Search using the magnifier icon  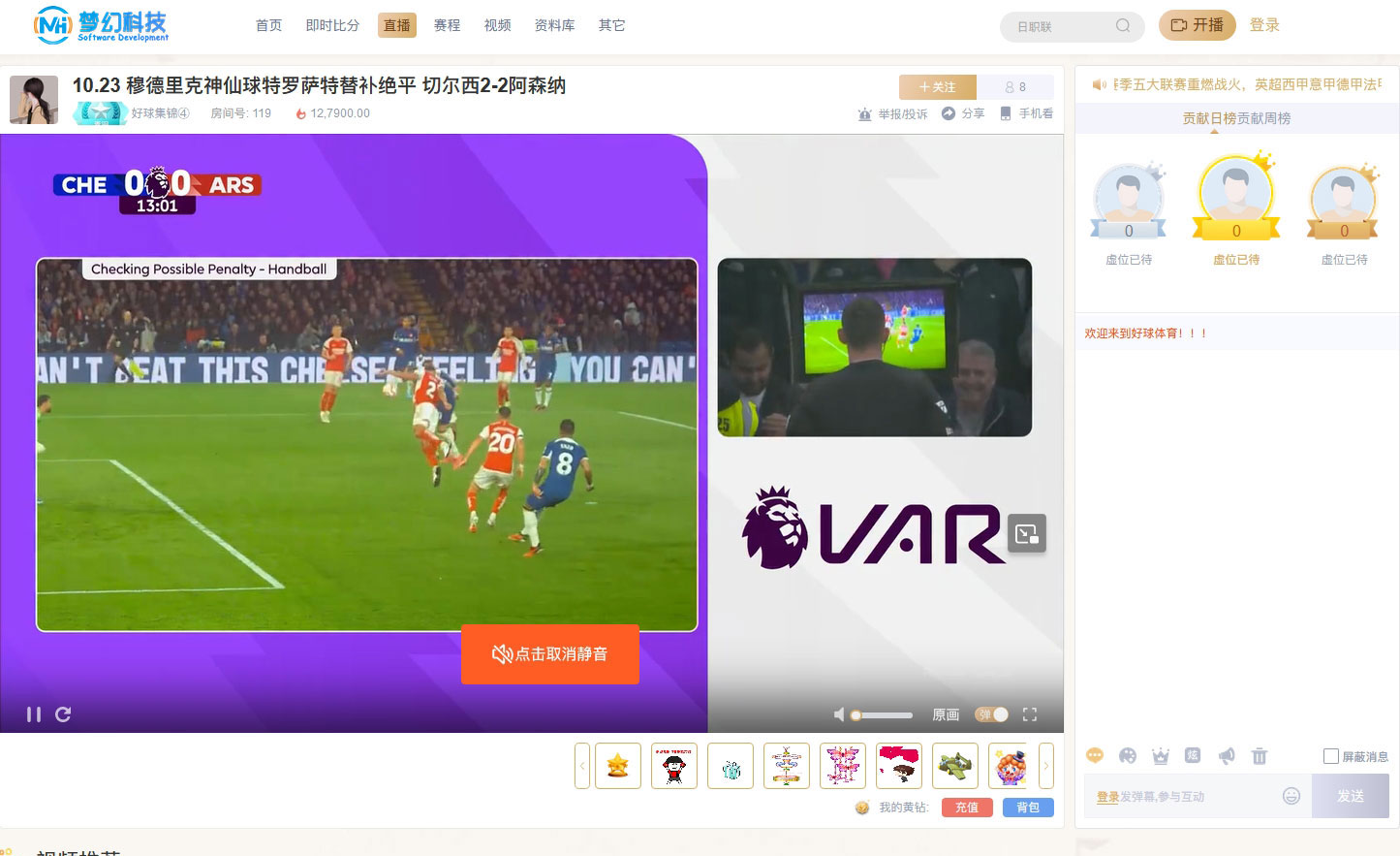pos(1123,26)
